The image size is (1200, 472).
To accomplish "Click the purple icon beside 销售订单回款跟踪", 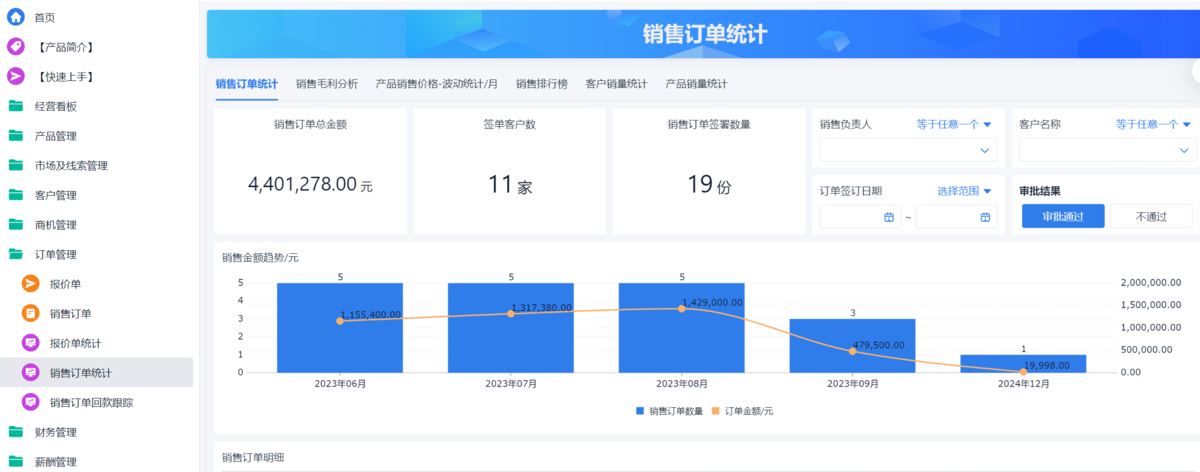I will (x=31, y=402).
